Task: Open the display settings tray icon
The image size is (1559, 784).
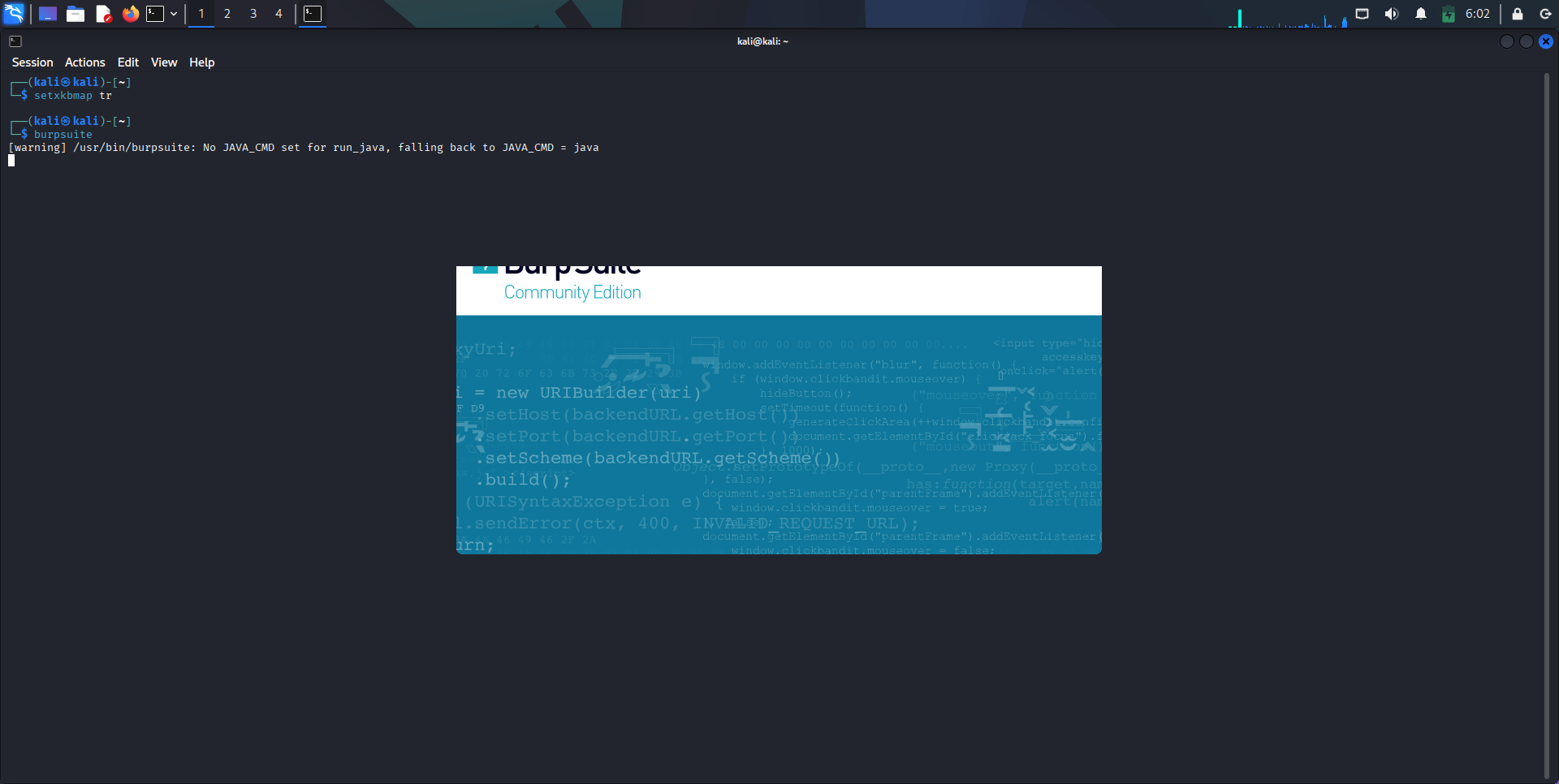Action: (1363, 14)
